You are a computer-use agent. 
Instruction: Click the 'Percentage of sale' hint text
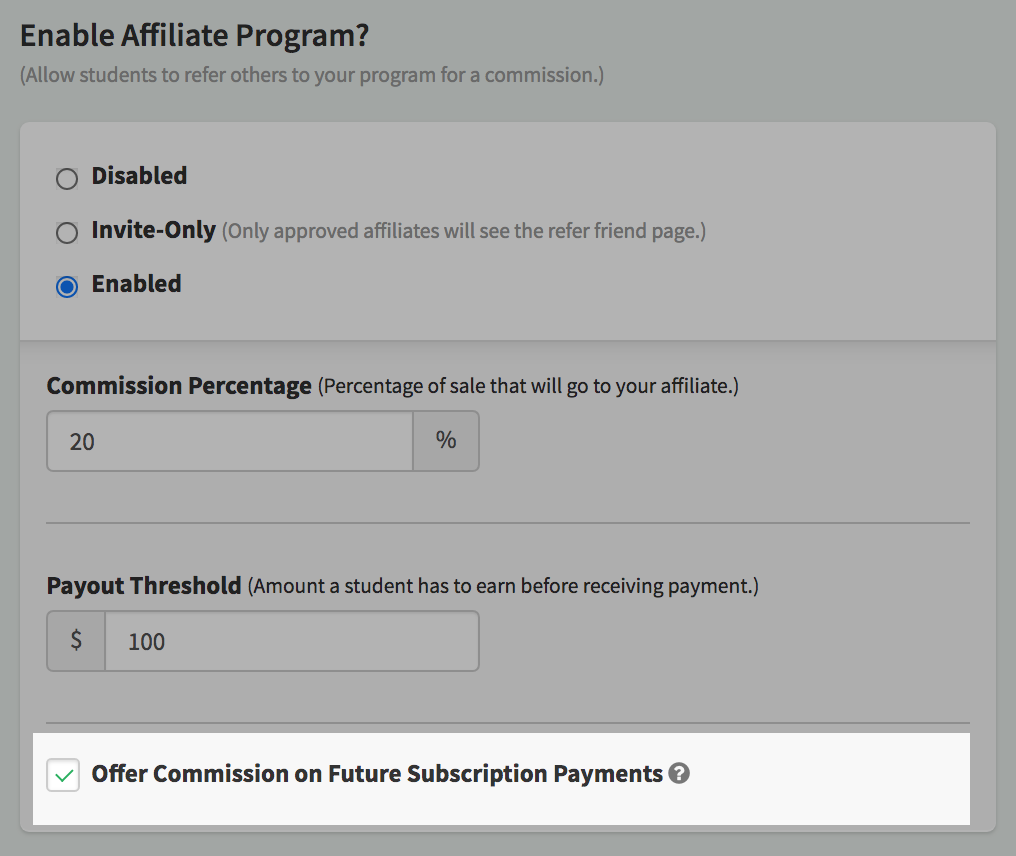528,386
